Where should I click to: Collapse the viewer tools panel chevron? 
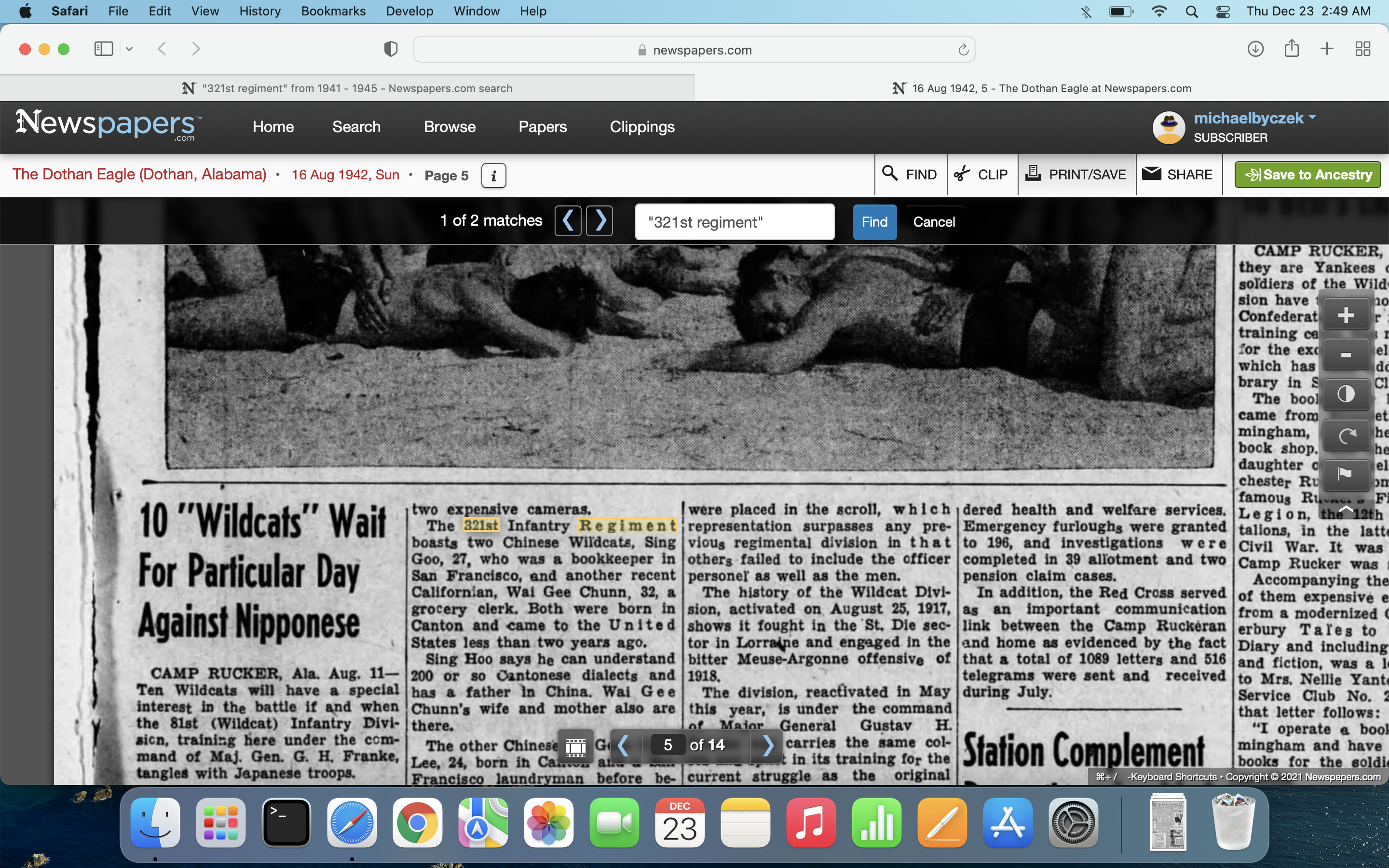pos(1346,509)
